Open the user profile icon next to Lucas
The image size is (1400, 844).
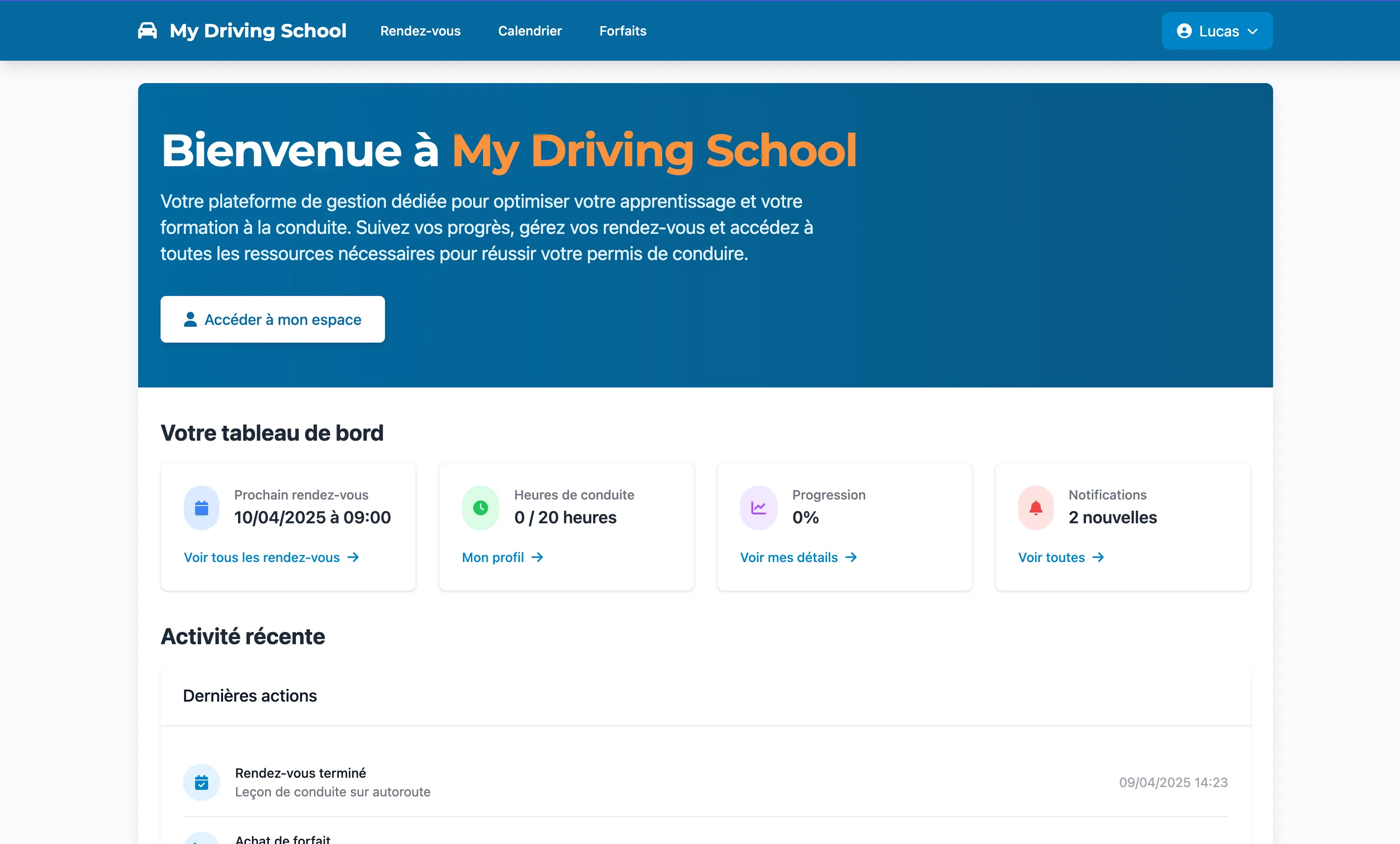tap(1184, 31)
